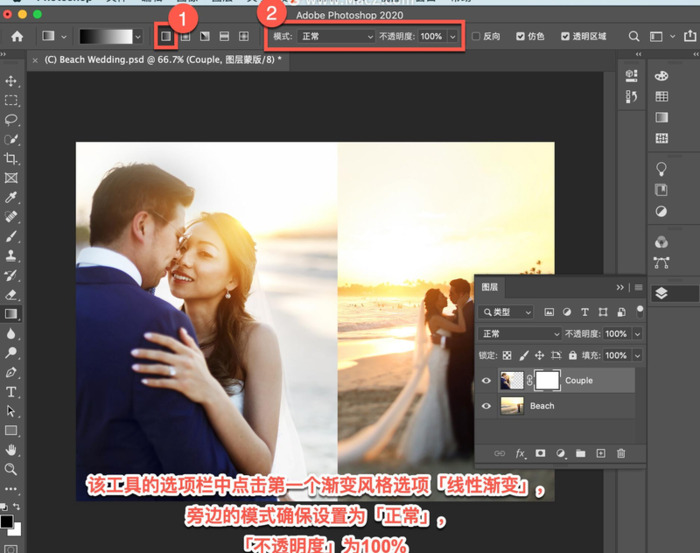This screenshot has height=553, width=700.
Task: Open the layer 不透明度 dropdown arrow
Action: click(x=638, y=334)
